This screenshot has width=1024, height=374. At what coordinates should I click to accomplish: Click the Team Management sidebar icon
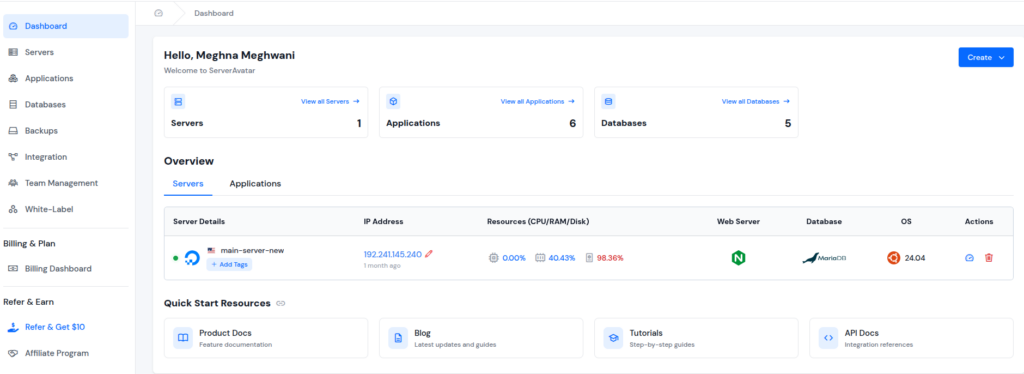coord(13,183)
